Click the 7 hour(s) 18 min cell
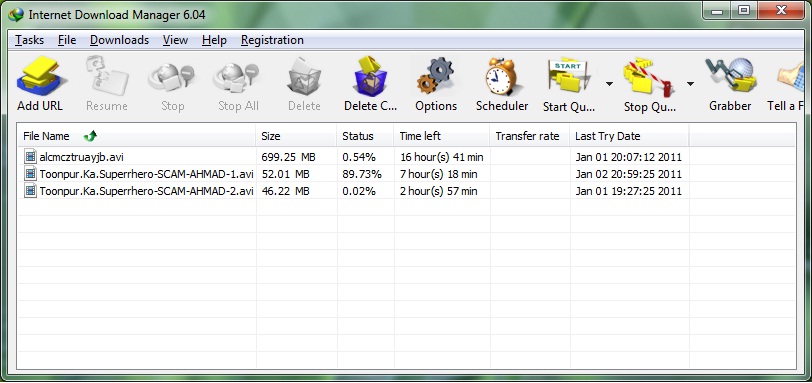This screenshot has height=383, width=812. point(438,174)
